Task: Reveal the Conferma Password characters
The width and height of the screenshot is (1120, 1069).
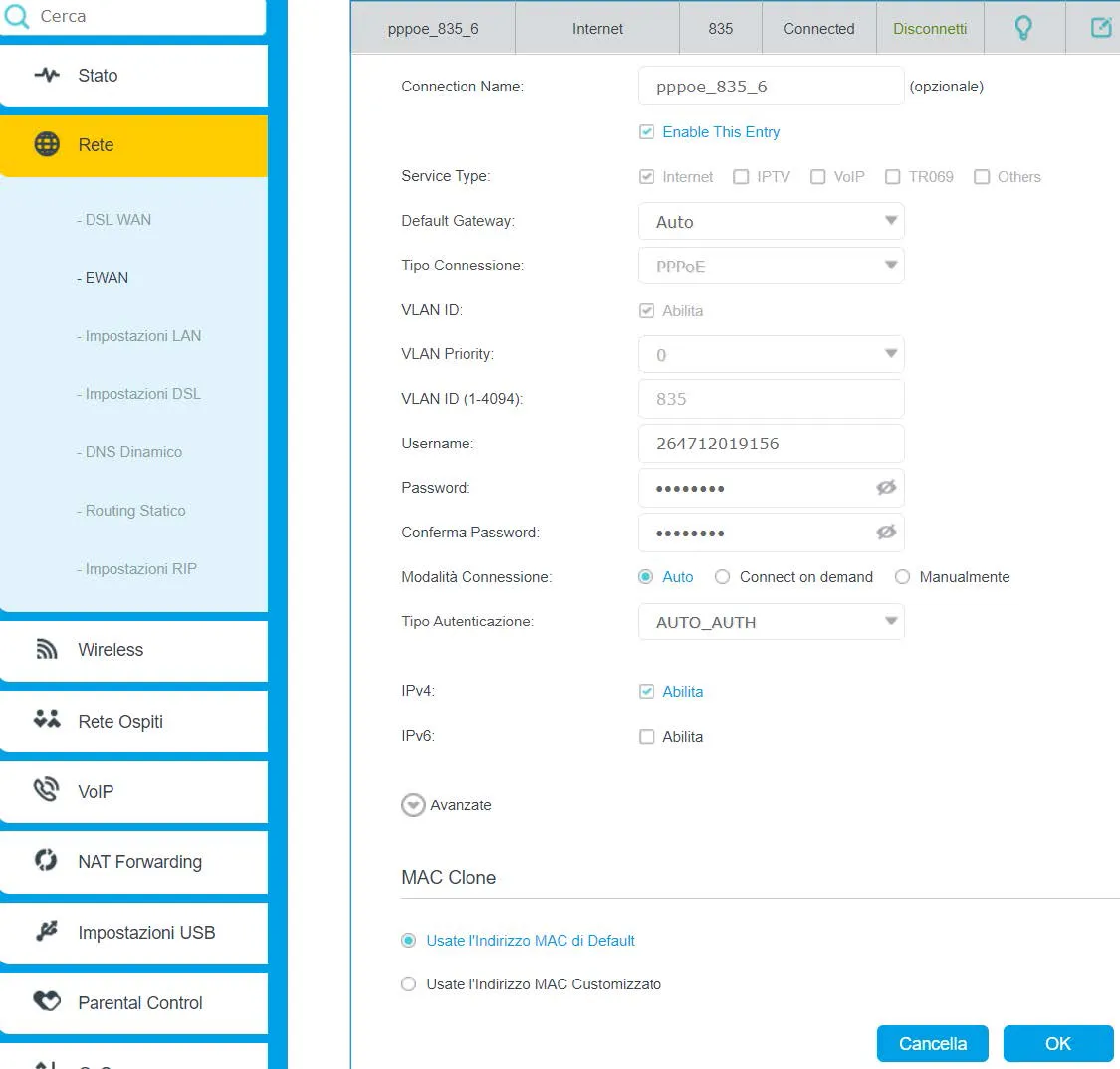Action: click(x=885, y=533)
